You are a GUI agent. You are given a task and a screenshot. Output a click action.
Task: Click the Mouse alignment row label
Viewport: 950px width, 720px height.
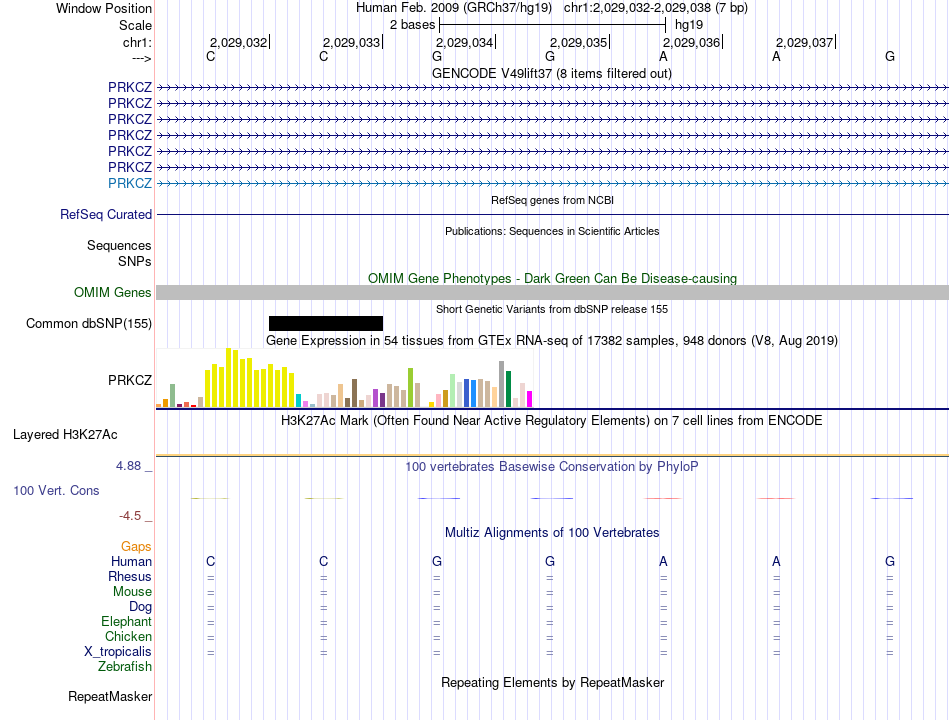click(132, 592)
